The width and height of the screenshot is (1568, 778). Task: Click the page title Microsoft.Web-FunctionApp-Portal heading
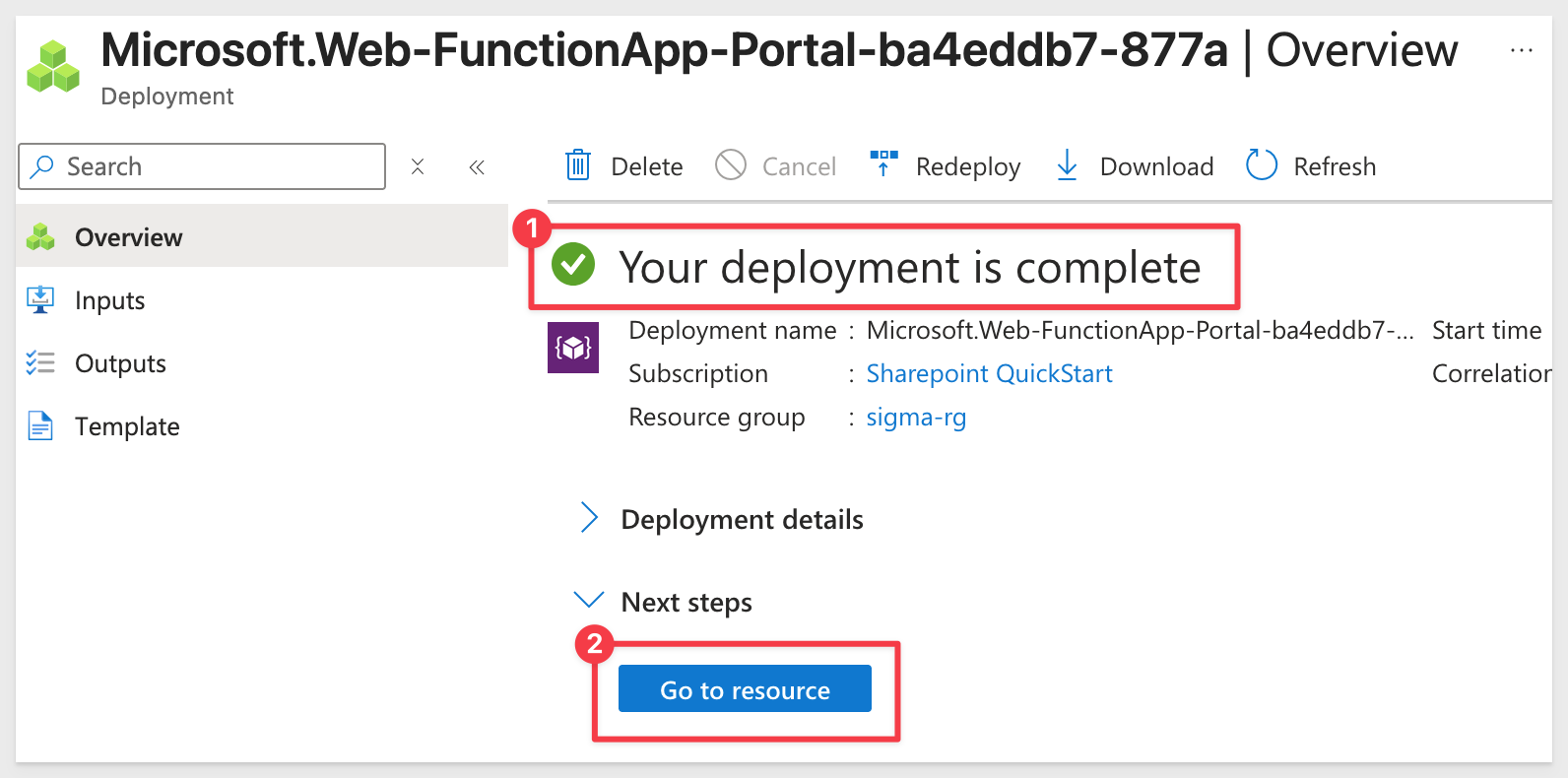point(665,49)
